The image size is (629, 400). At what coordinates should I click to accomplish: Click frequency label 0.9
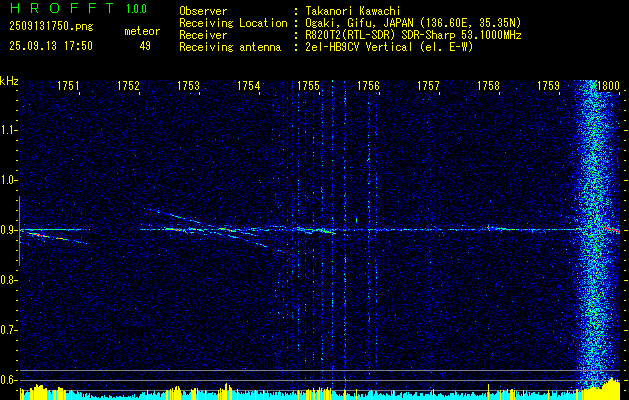point(8,230)
